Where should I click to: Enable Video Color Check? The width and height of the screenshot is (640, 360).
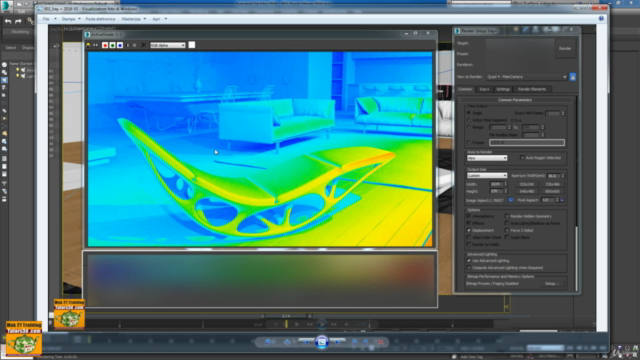pyautogui.click(x=469, y=237)
